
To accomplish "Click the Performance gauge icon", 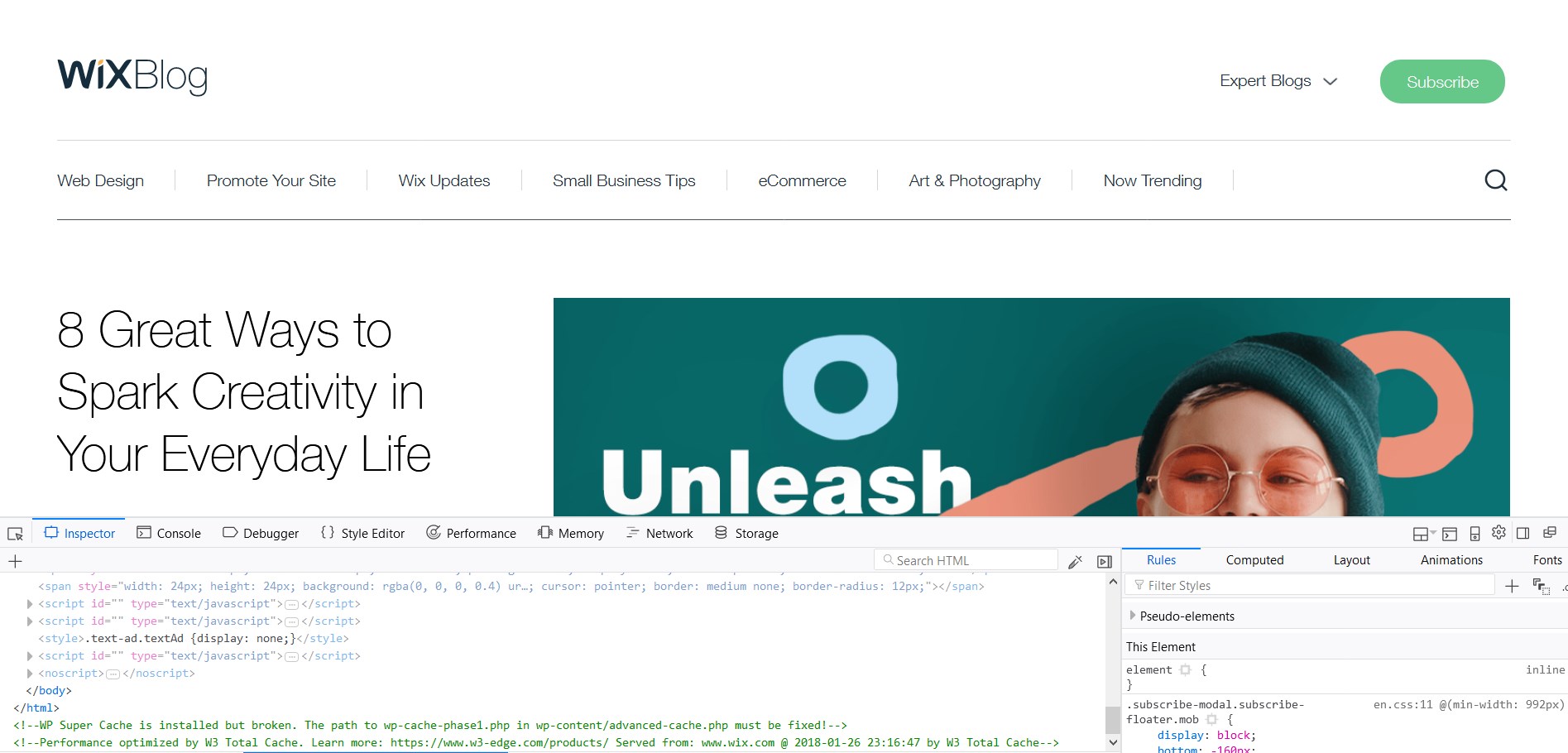I will click(x=433, y=533).
